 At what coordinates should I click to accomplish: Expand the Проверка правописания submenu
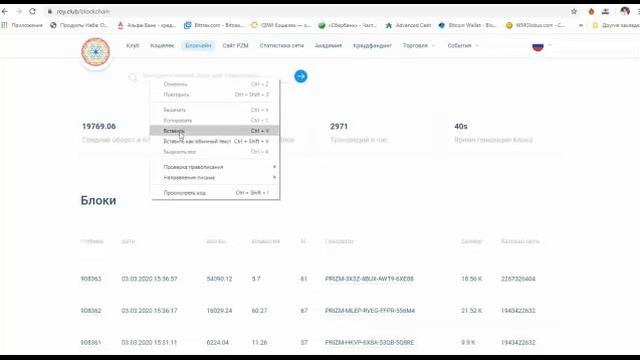(215, 167)
